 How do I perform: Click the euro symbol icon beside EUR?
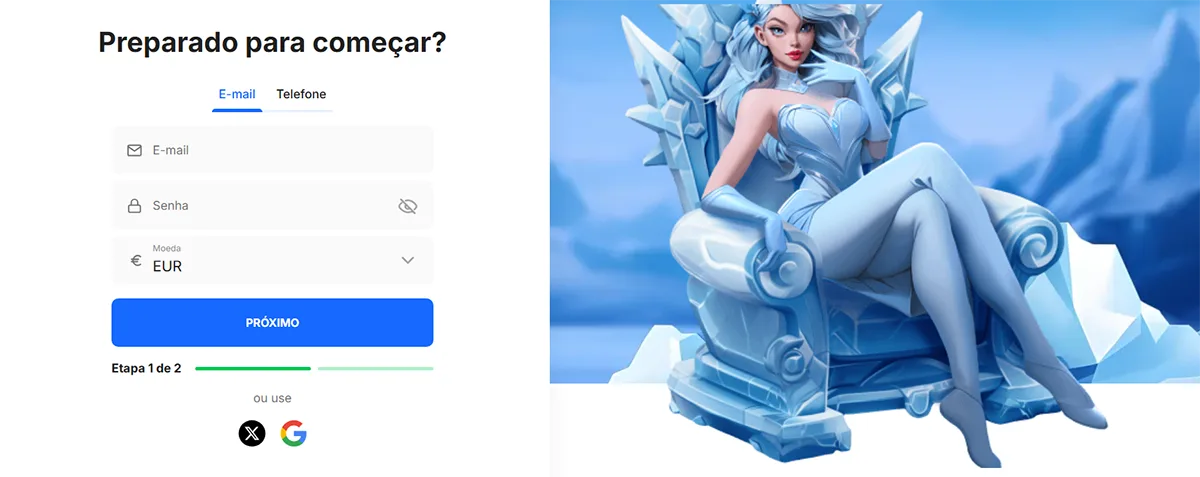click(136, 260)
